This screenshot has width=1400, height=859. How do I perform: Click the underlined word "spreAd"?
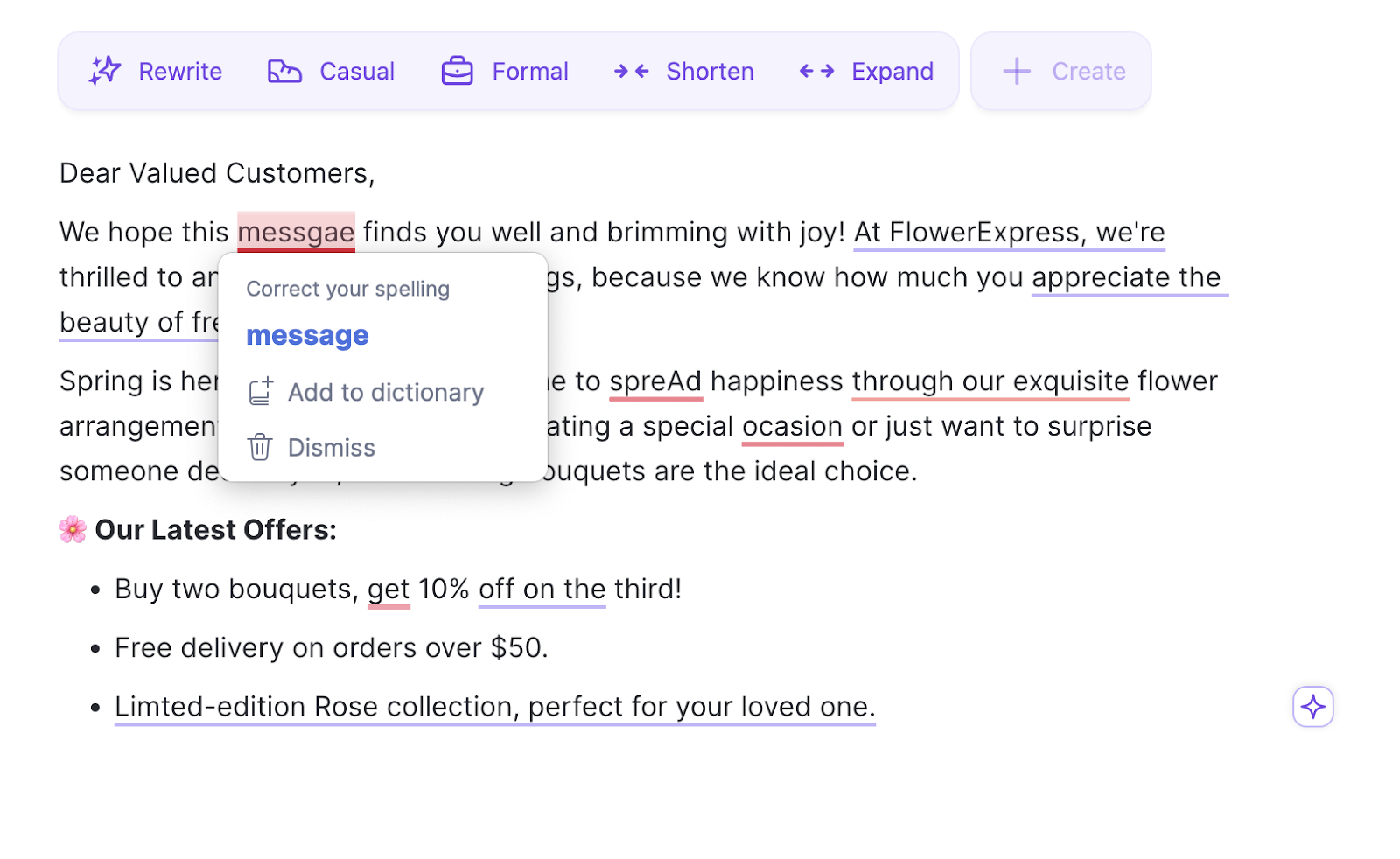(655, 381)
